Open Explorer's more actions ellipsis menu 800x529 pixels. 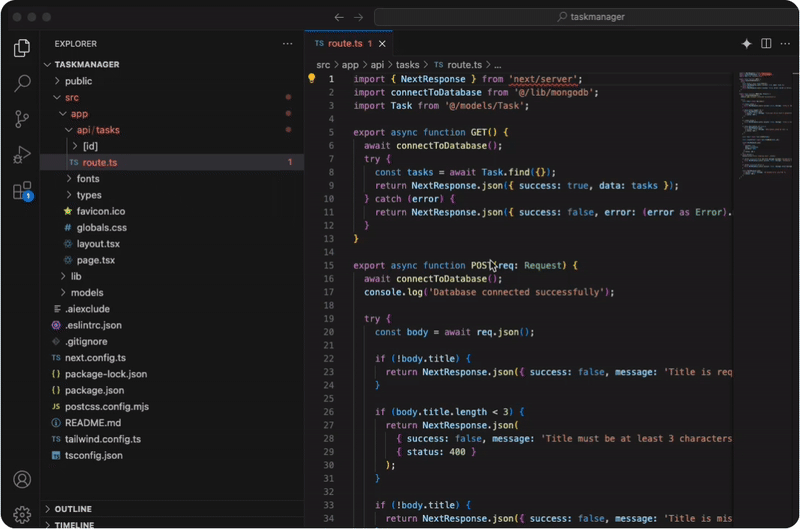[288, 44]
